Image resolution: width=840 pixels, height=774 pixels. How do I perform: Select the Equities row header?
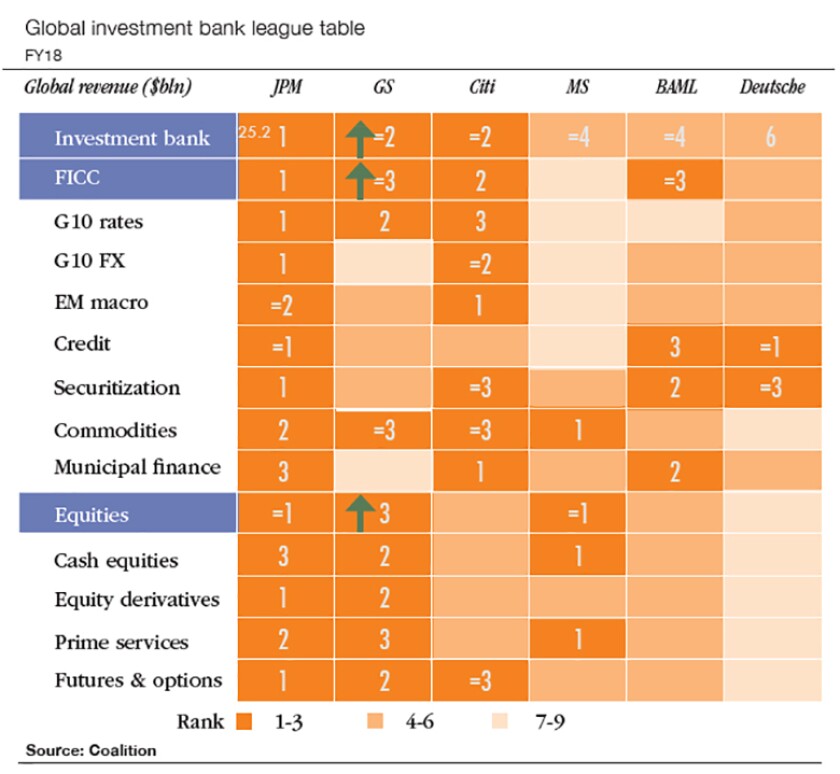click(x=128, y=513)
